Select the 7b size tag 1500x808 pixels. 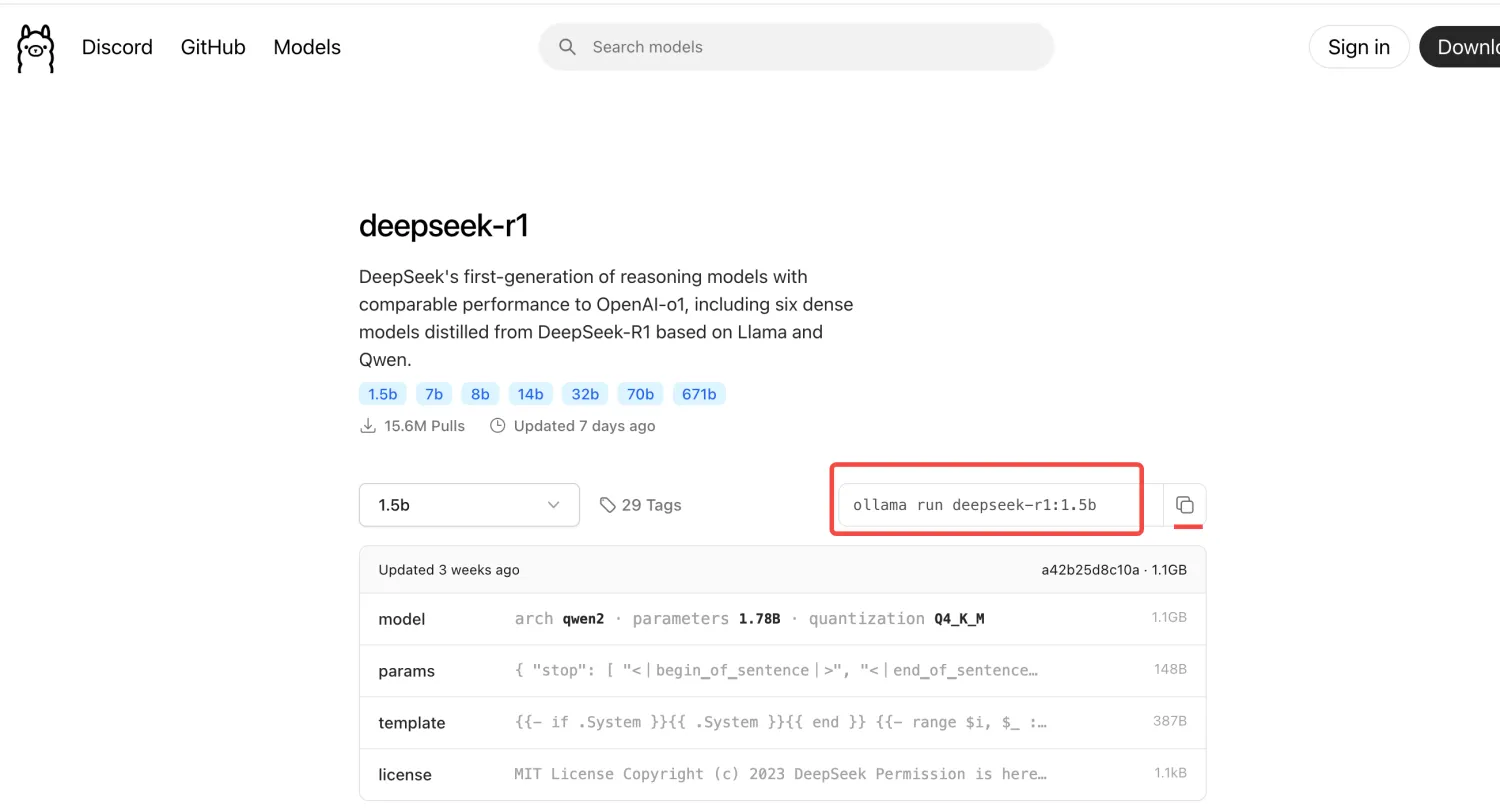(433, 394)
